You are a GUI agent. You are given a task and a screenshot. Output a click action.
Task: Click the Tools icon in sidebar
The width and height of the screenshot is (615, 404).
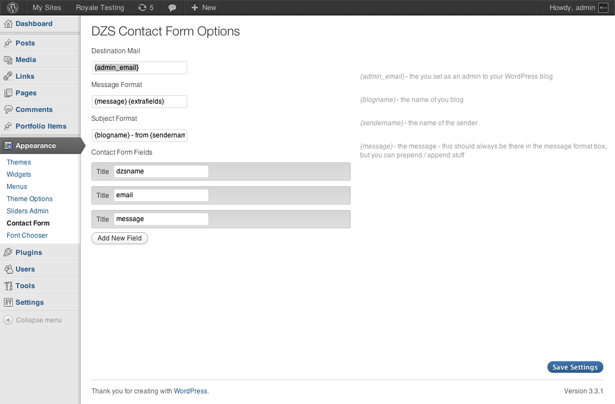click(x=8, y=286)
